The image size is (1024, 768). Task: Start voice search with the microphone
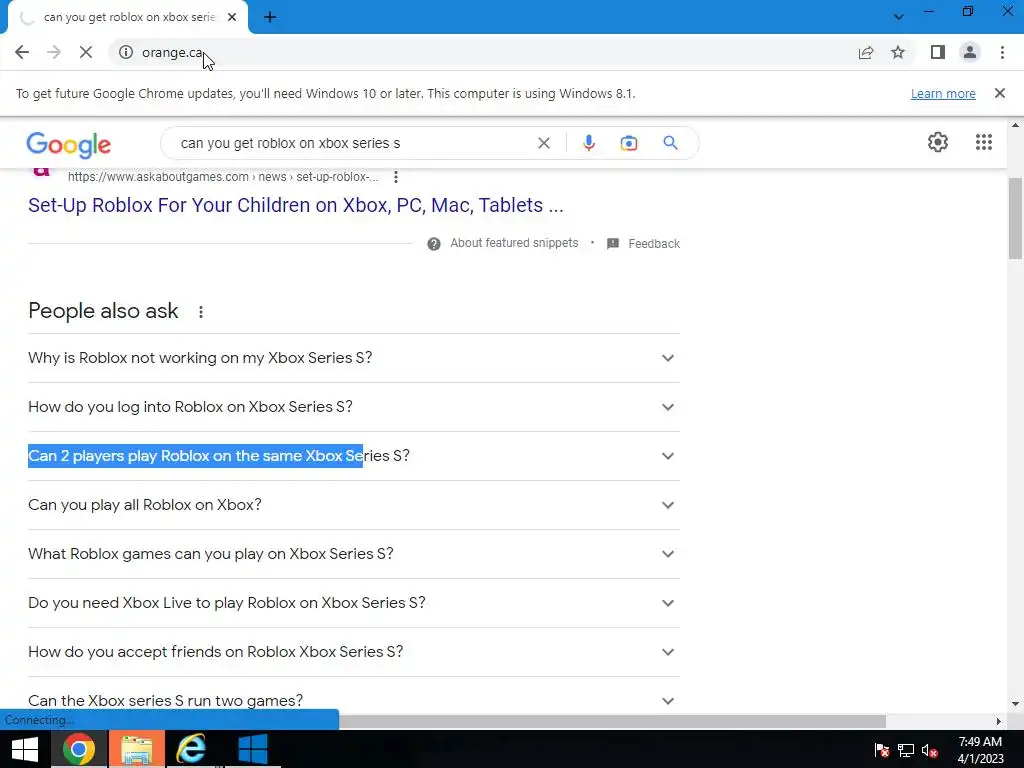coord(588,143)
